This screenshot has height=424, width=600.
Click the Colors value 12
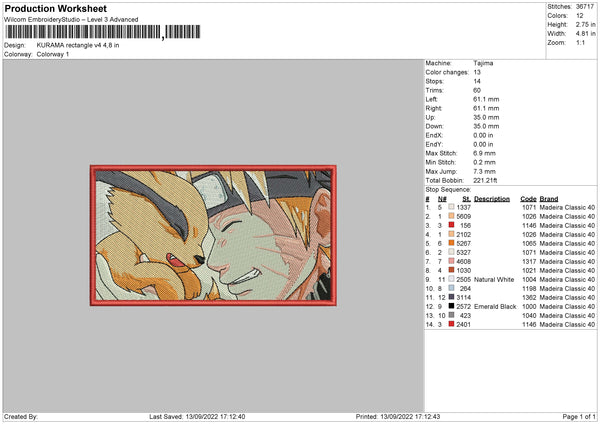[580, 16]
